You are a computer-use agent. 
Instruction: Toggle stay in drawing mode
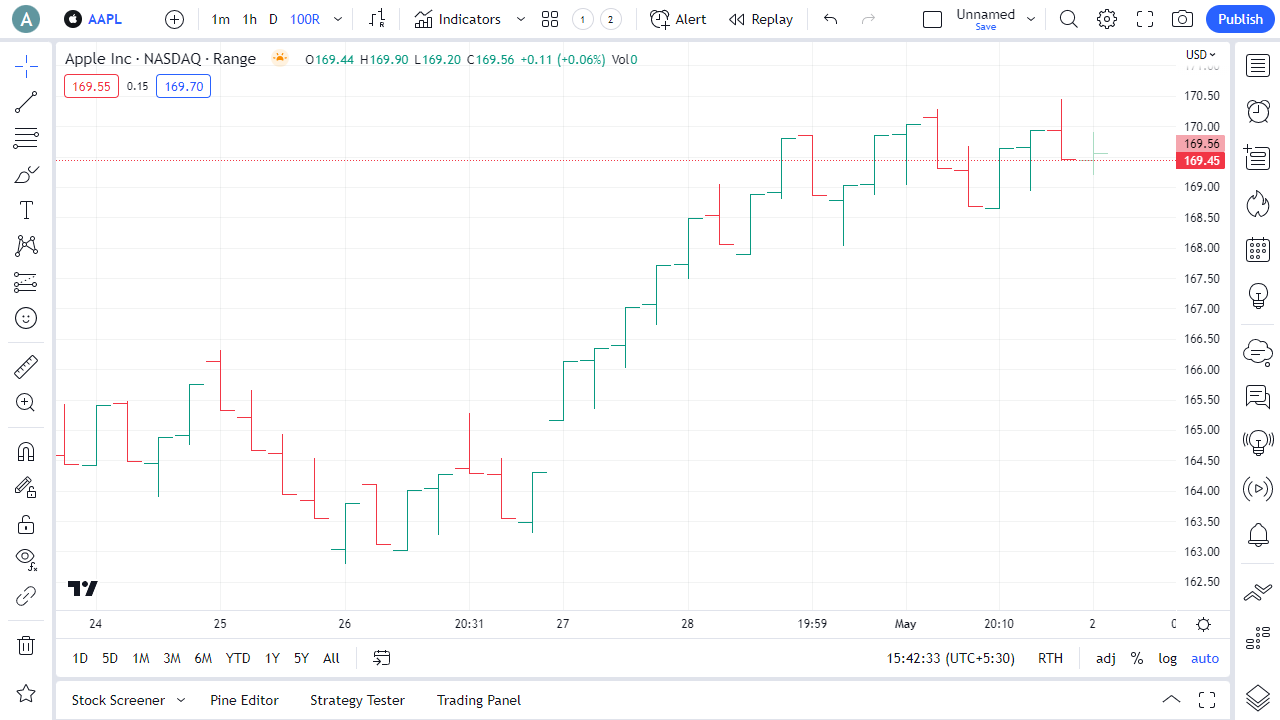[x=26, y=488]
